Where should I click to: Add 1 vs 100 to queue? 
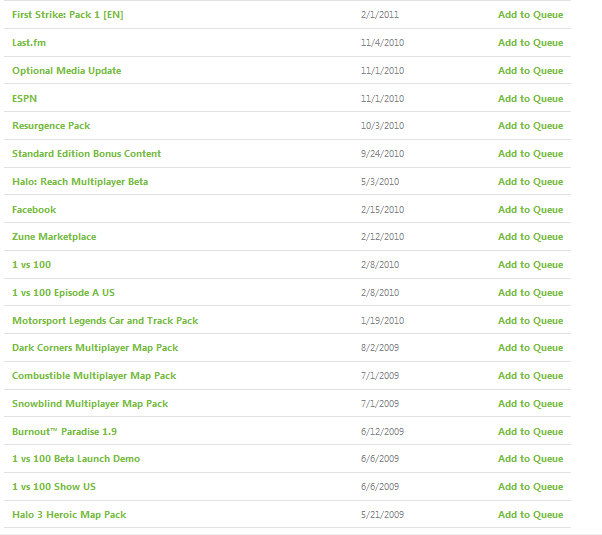(x=531, y=265)
